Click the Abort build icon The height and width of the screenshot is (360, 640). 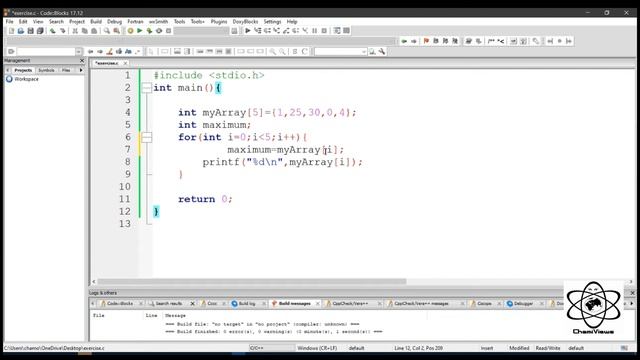[x=168, y=31]
